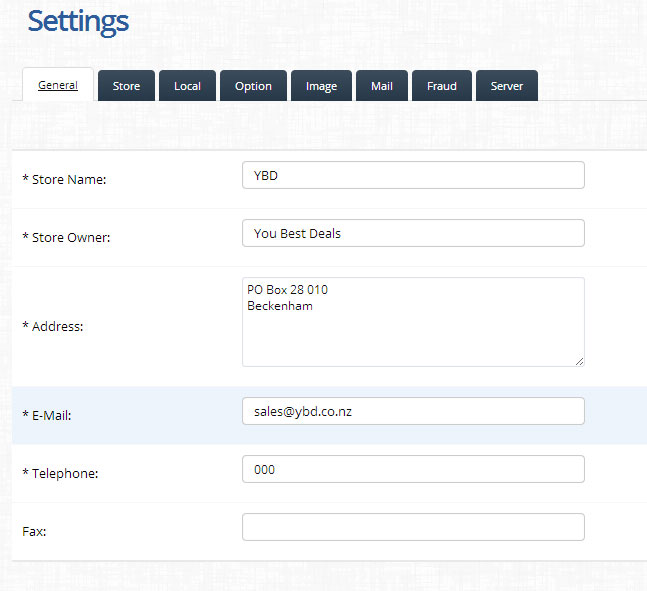Switch to the General tab
This screenshot has height=591, width=647.
click(x=58, y=85)
